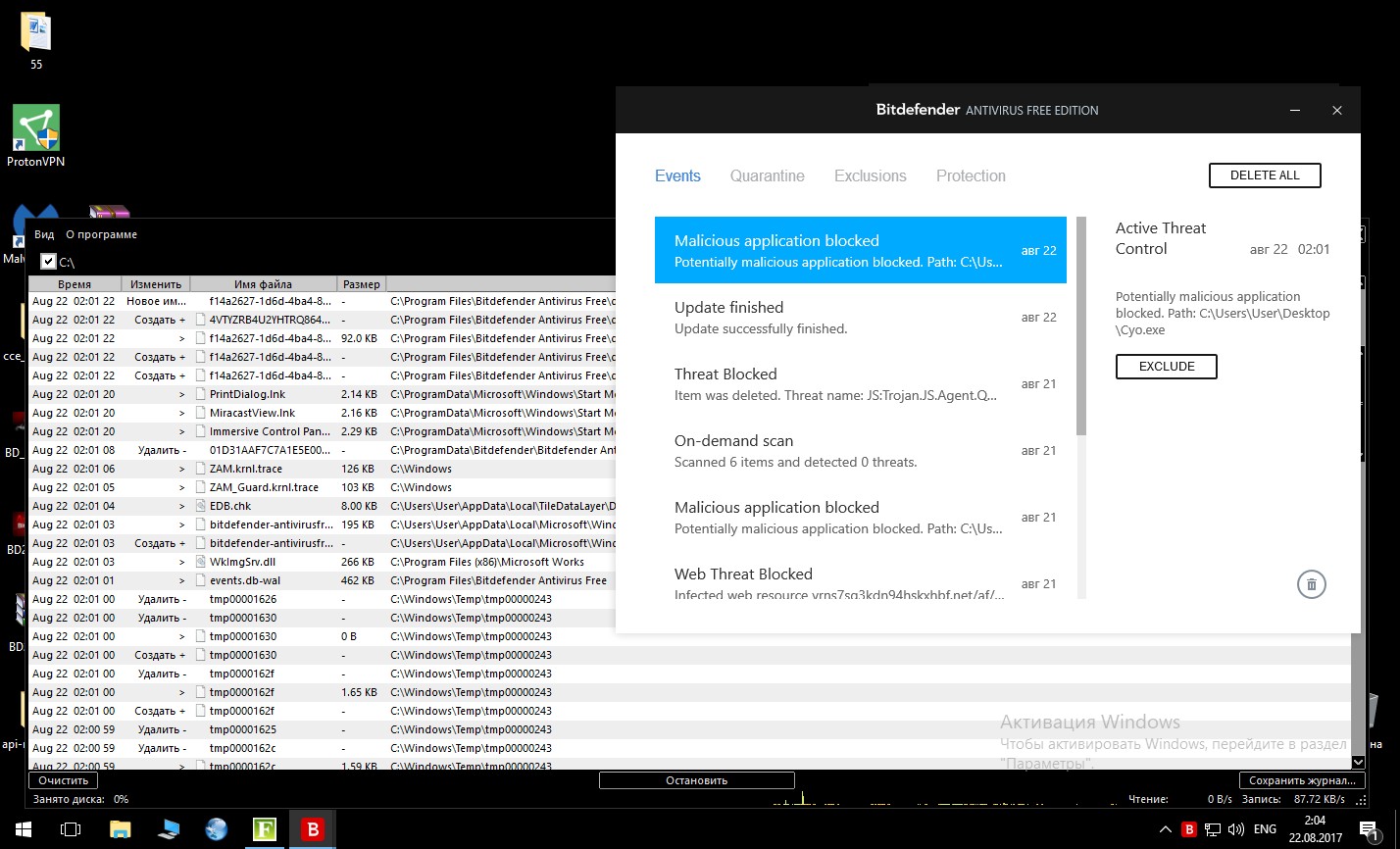
Task: Toggle the C:\ drive checkbox
Action: click(x=48, y=262)
